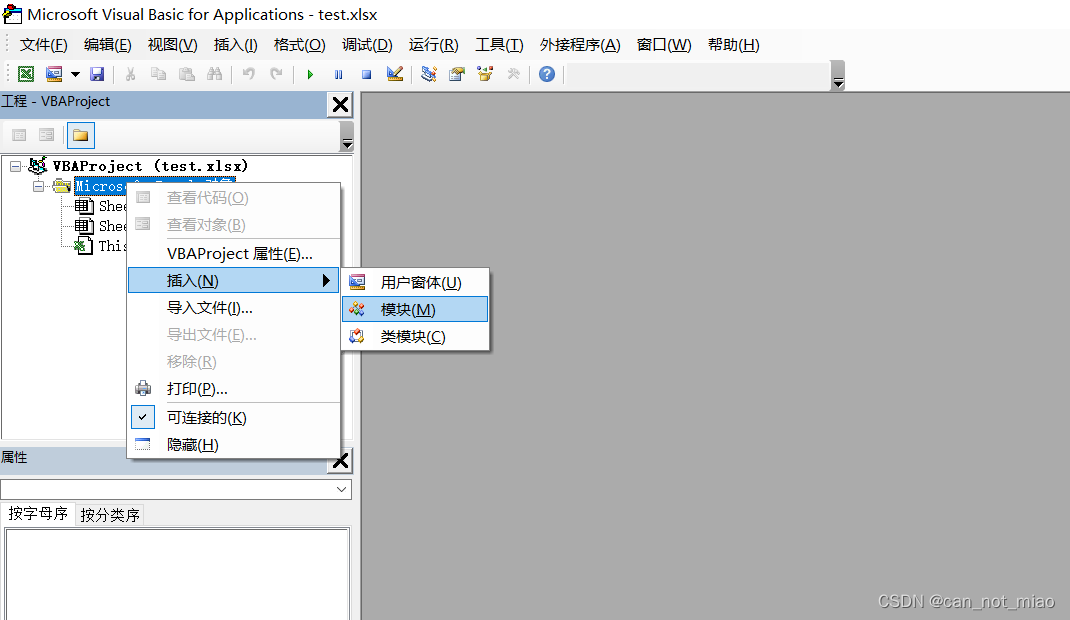The height and width of the screenshot is (620, 1070).
Task: Click the View Microsoft Excel toolbar icon
Action: pyautogui.click(x=26, y=74)
